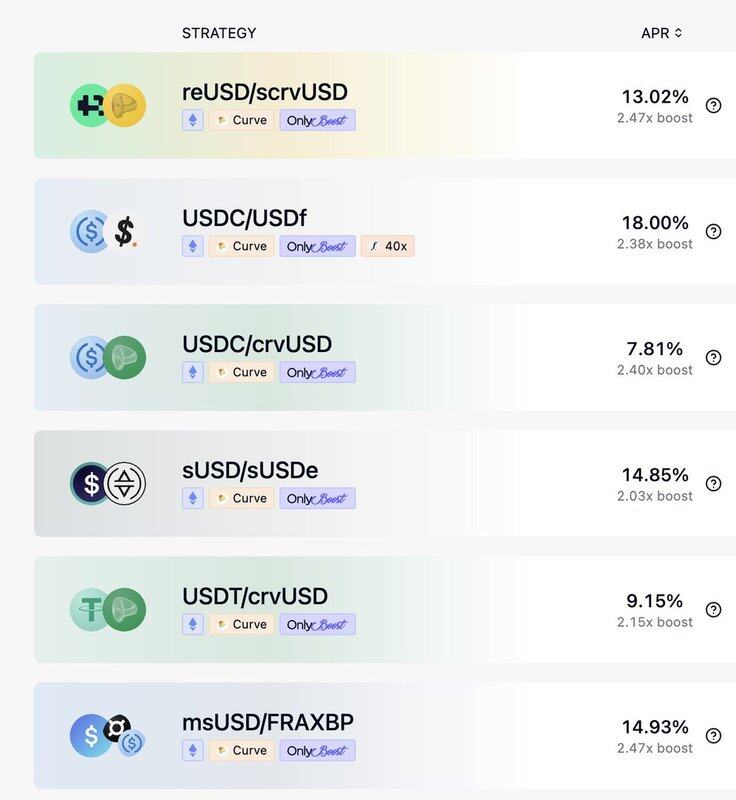Click Ethereum network badge under reUSD/scrvUSD
The width and height of the screenshot is (736, 800).
click(x=193, y=120)
